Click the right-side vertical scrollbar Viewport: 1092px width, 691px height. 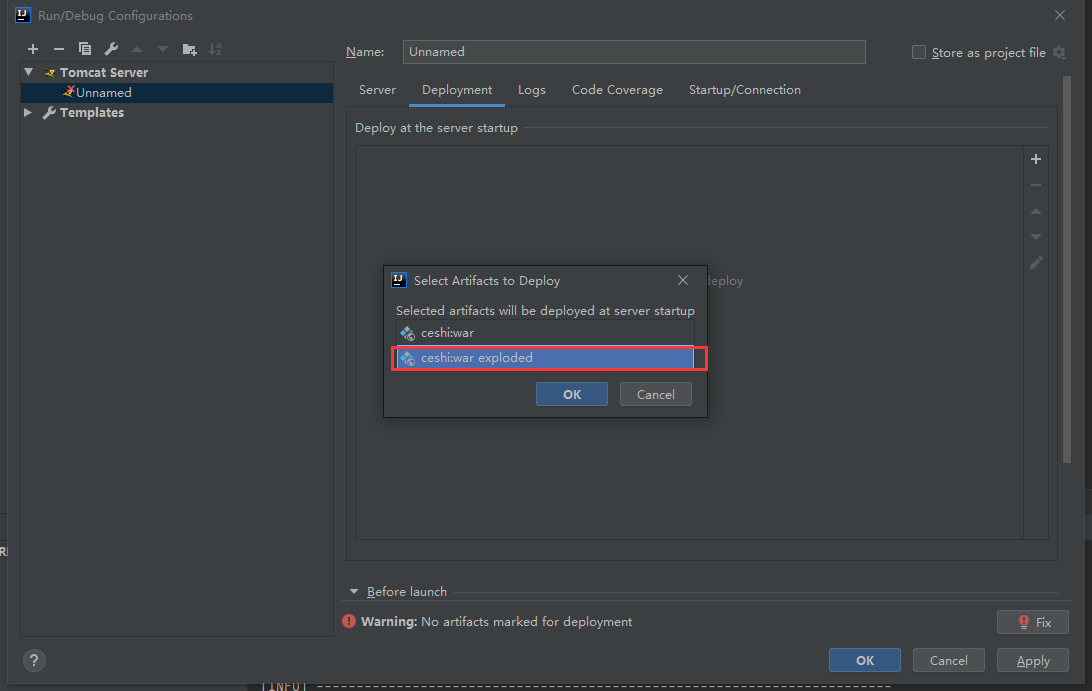1066,269
